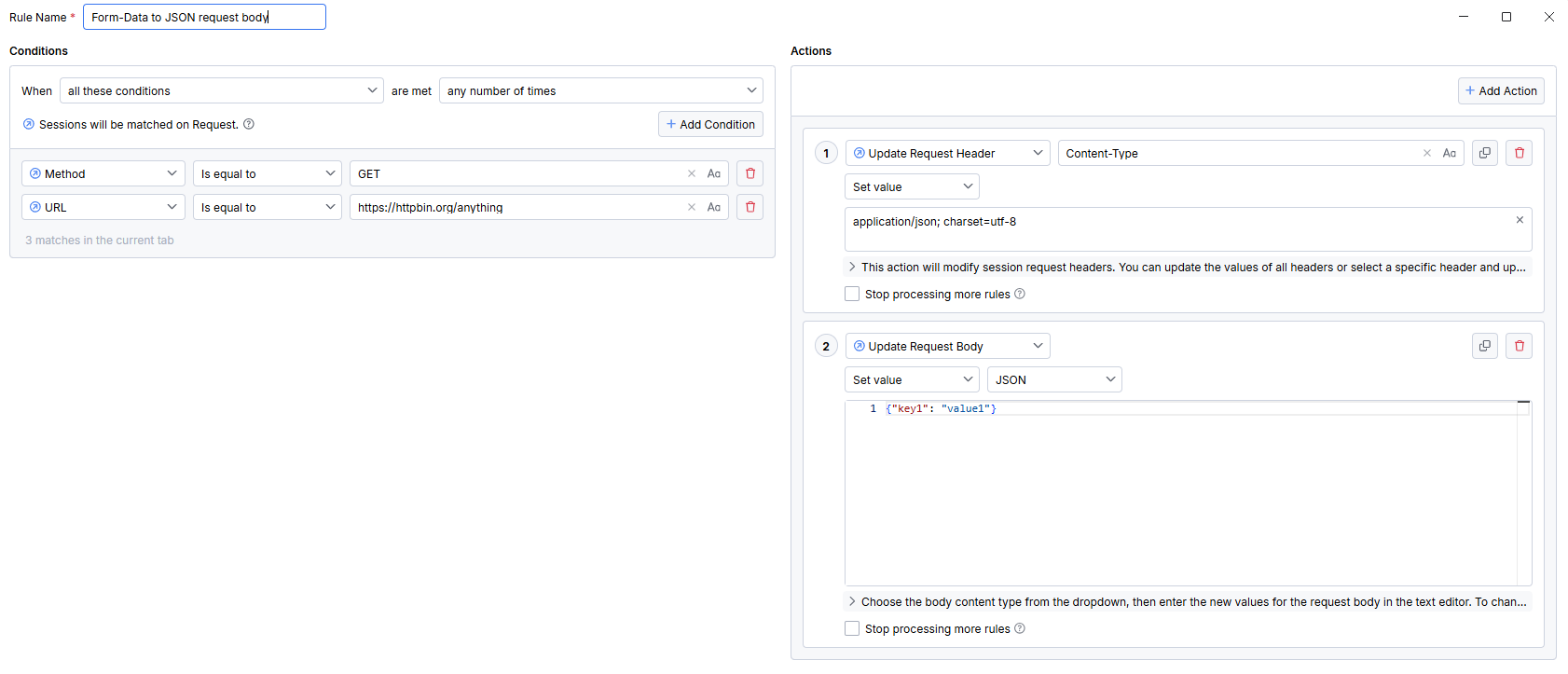Delete the URL condition row

pos(750,207)
